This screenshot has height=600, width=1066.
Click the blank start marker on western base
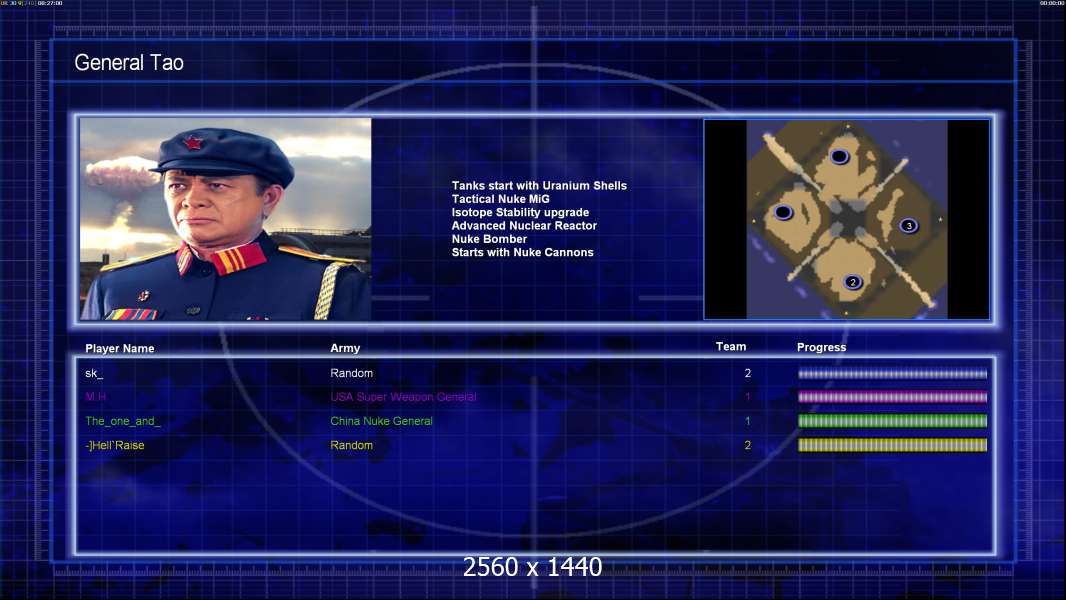[x=783, y=213]
